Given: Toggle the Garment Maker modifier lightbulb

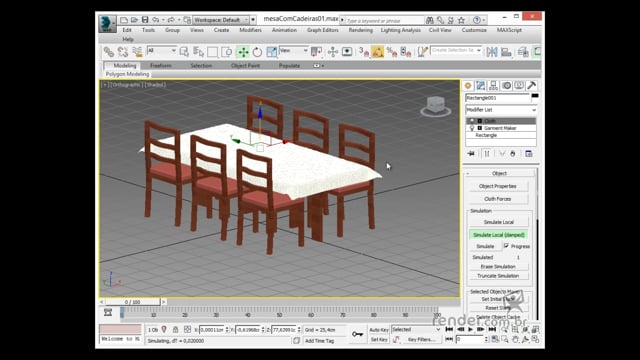Looking at the screenshot, I should tap(472, 128).
